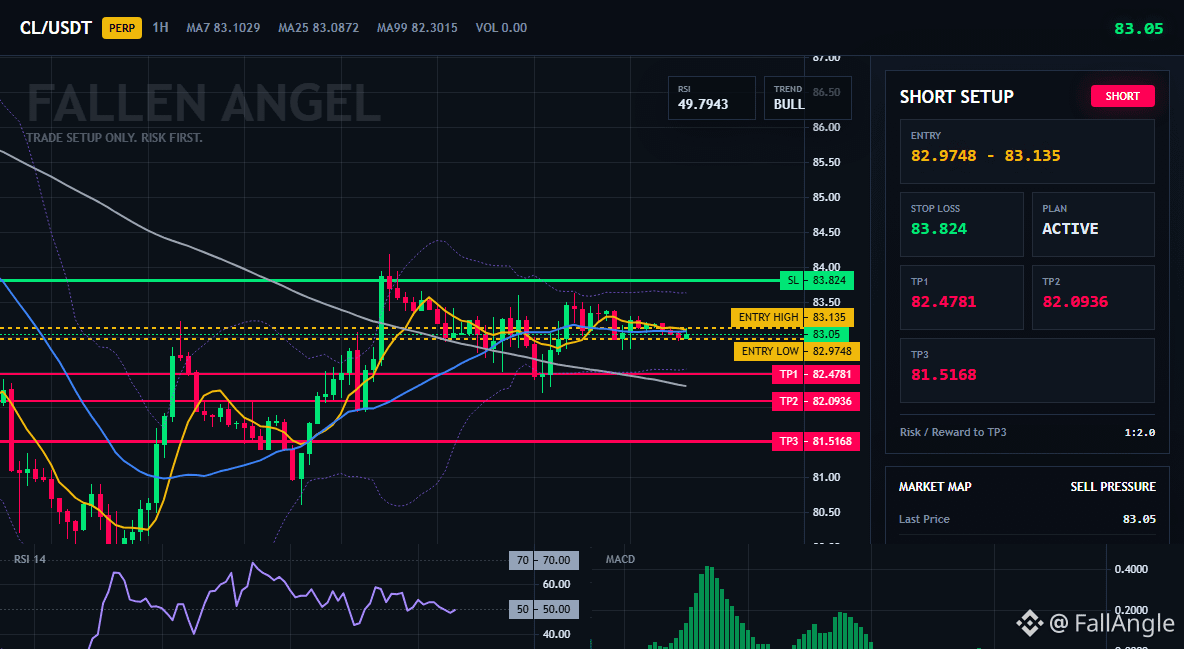Click the TP3 81.5168 card in panel

1027,370
